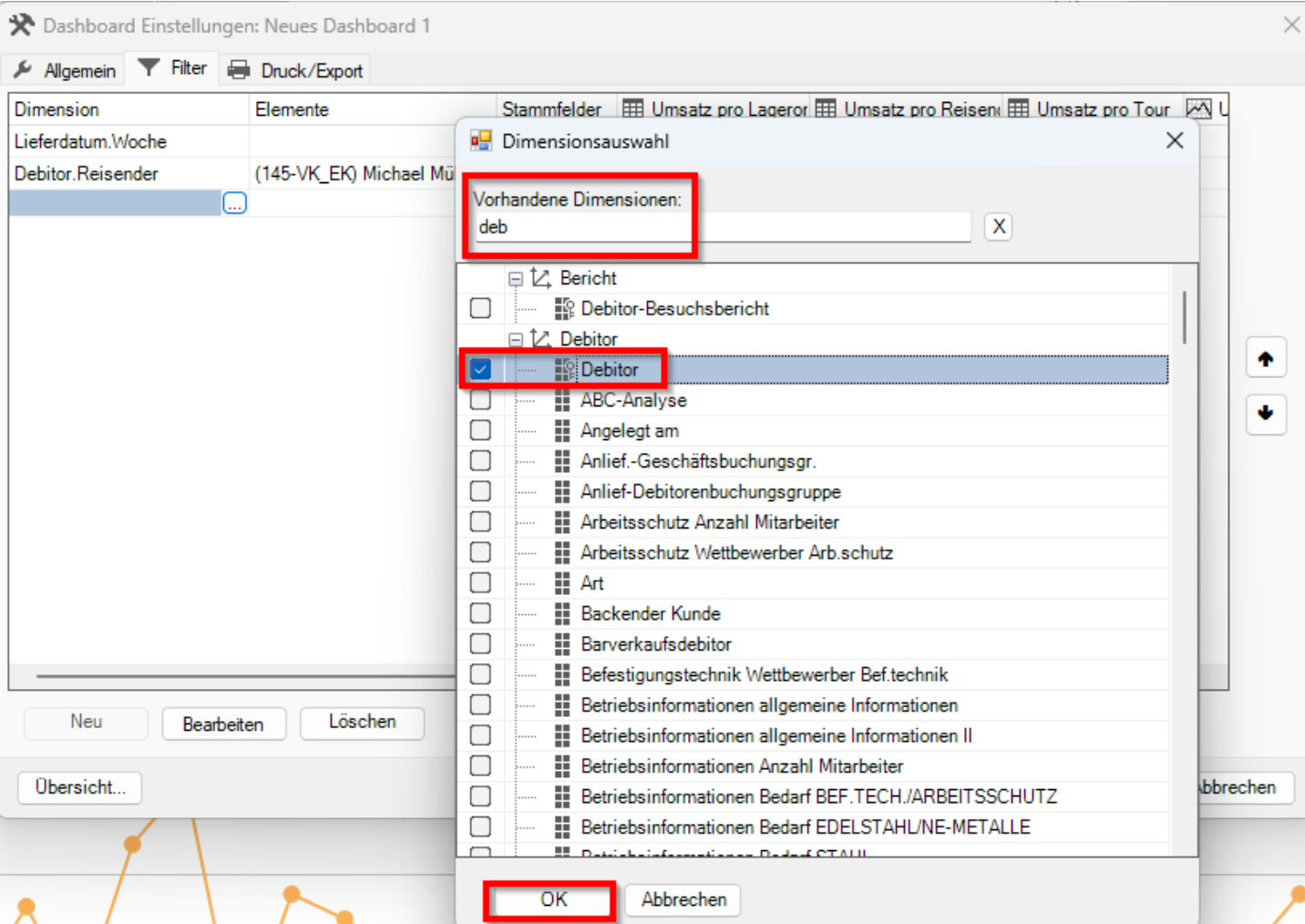1305x924 pixels.
Task: Click the move-up arrow button
Action: coord(1266,358)
